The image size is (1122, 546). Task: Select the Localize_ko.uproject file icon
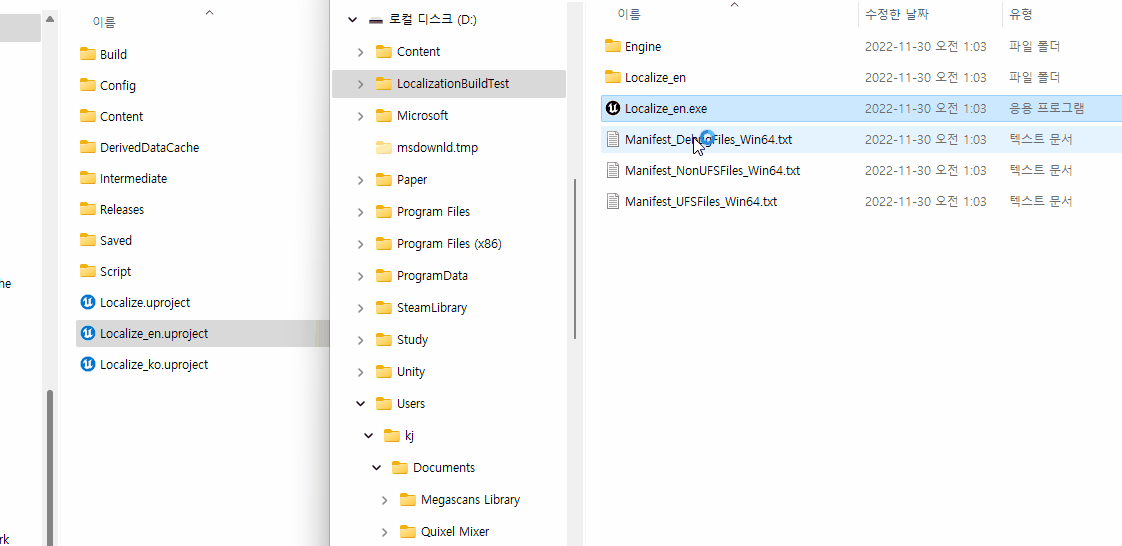pyautogui.click(x=87, y=364)
